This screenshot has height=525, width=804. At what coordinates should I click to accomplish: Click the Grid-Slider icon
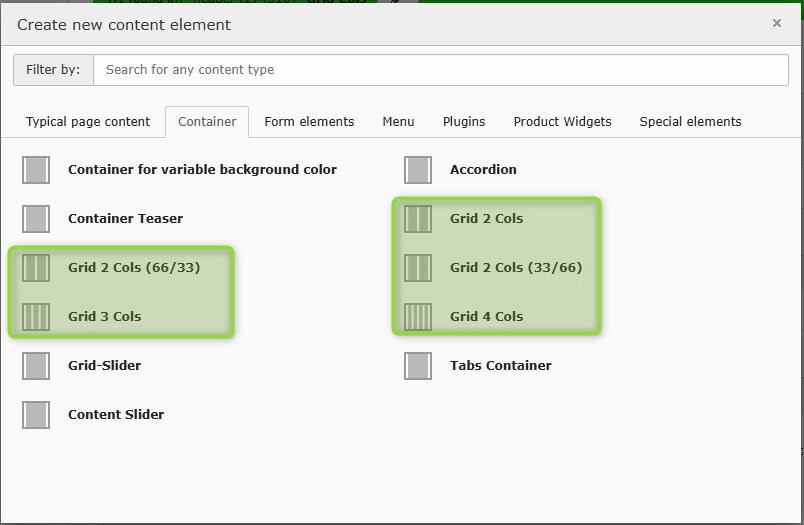pyautogui.click(x=36, y=366)
